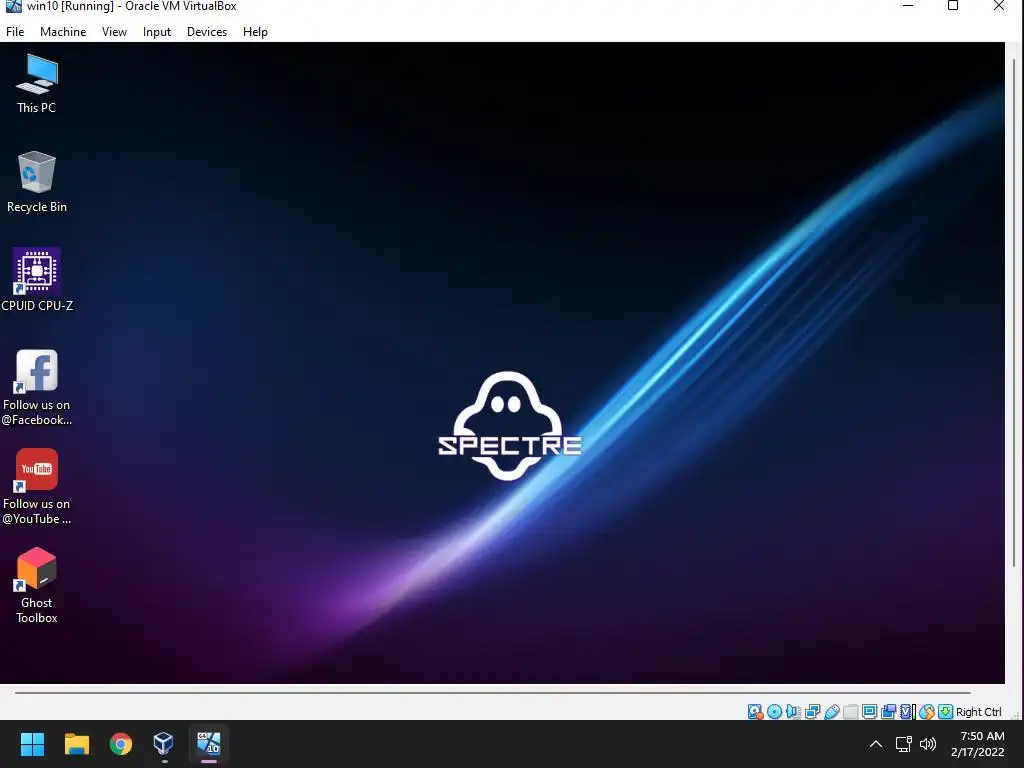Click the volume speaker tray icon

coord(927,744)
